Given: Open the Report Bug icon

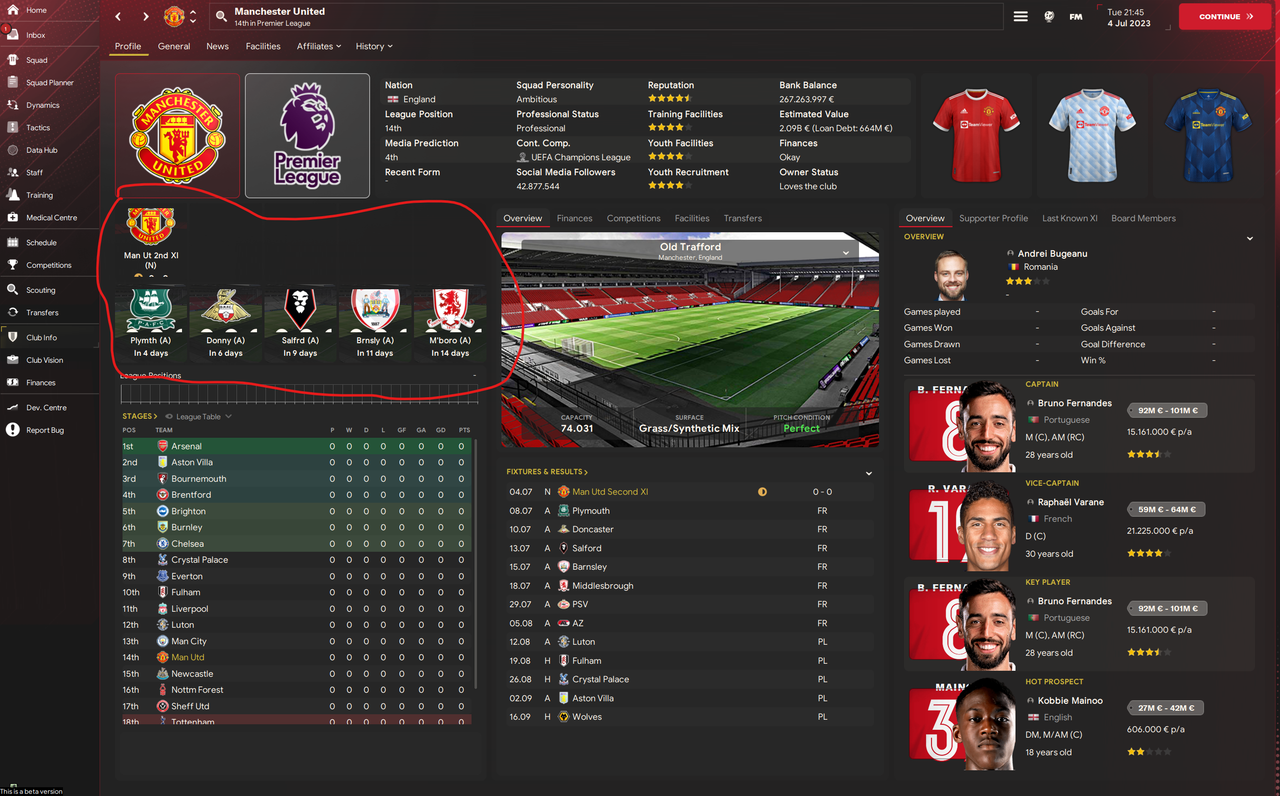Looking at the screenshot, I should (x=13, y=430).
